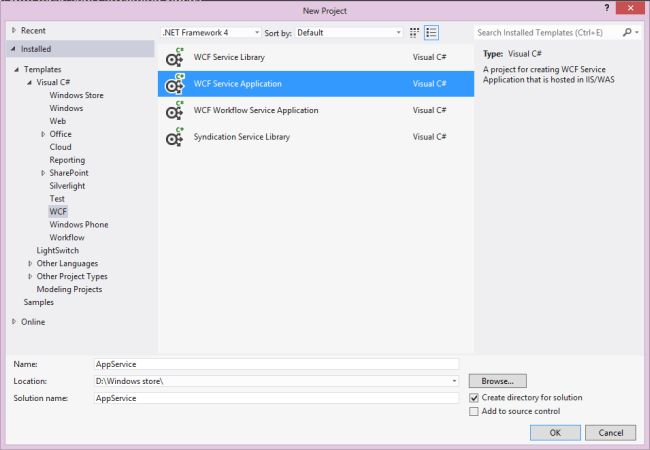Click the Cancel button
This screenshot has width=650, height=450.
pos(610,433)
